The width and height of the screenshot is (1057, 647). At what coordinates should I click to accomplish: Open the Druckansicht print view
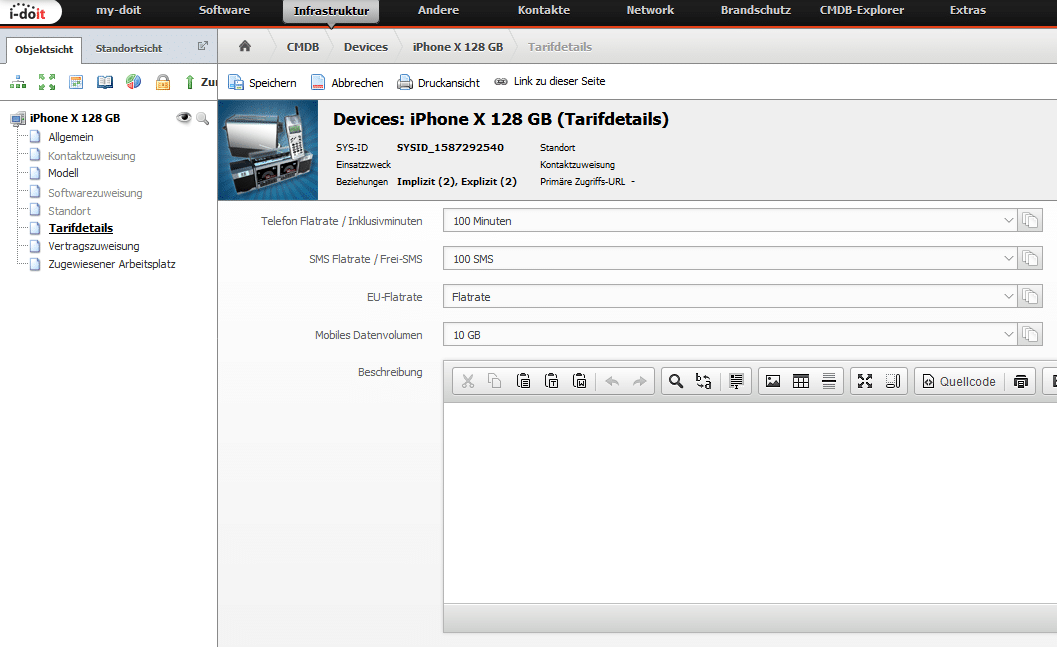pyautogui.click(x=438, y=82)
